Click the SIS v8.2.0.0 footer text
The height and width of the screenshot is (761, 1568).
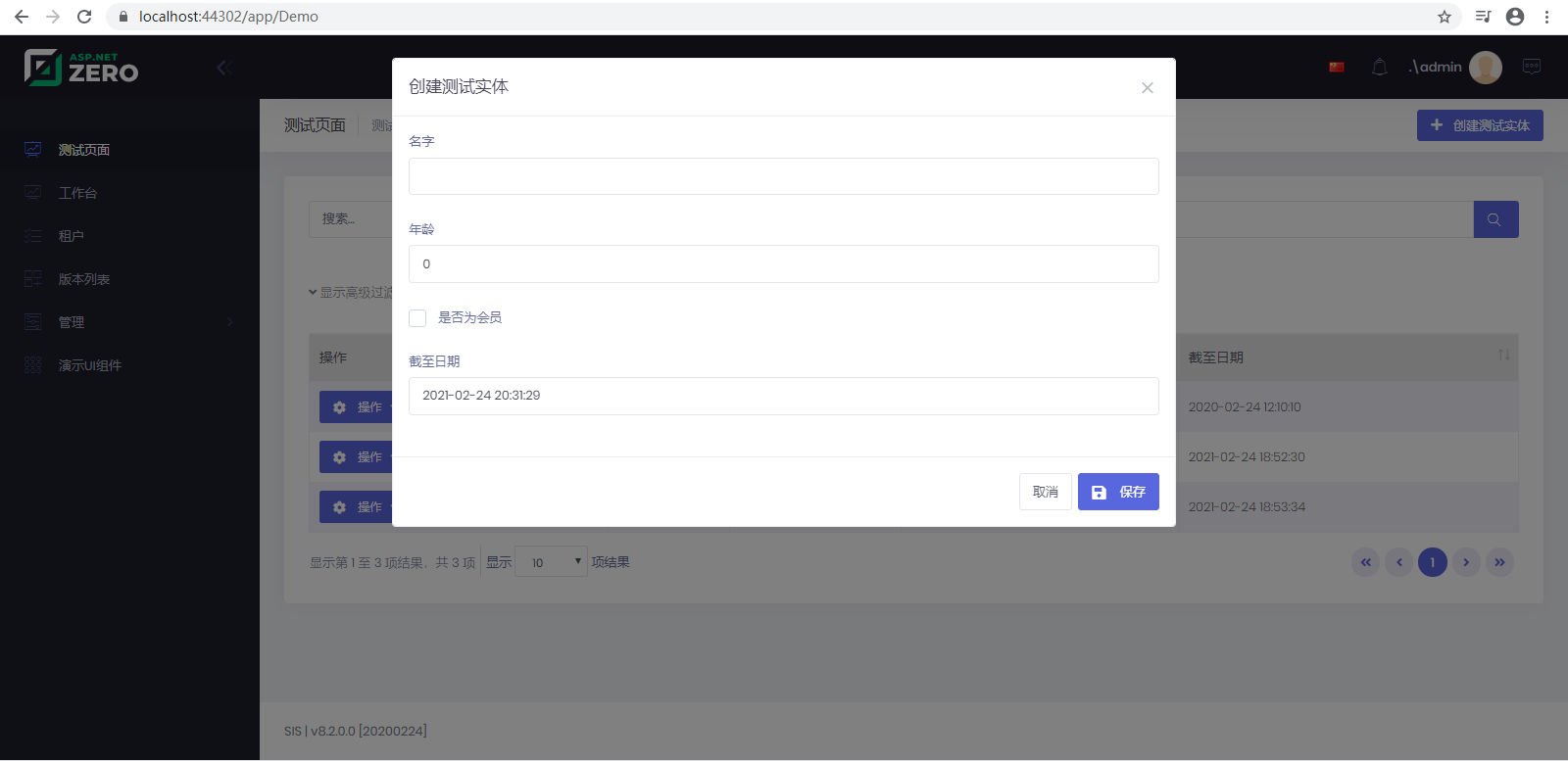point(356,731)
